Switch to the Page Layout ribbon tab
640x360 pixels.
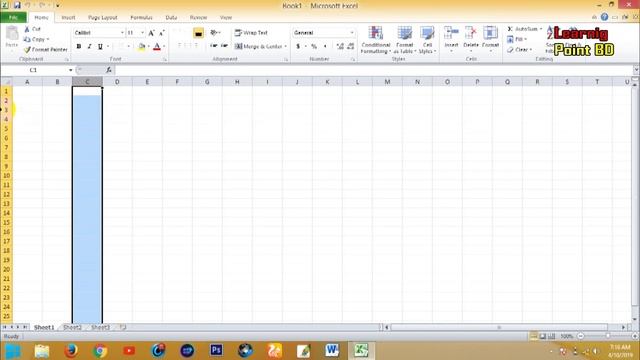click(102, 18)
